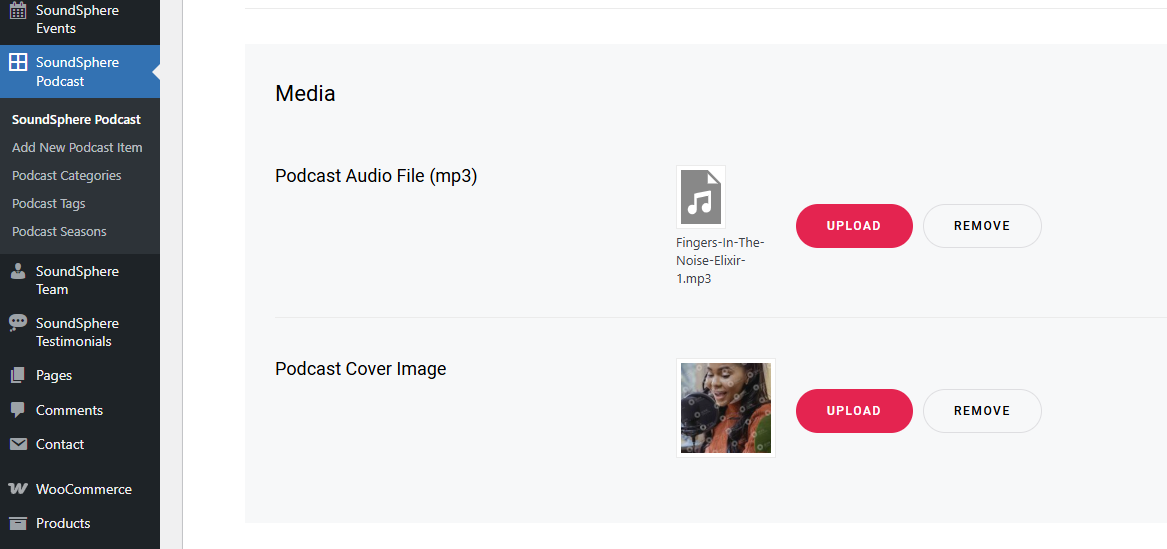Screen dimensions: 1167x549
Task: Click the Contact envelope icon
Action: tap(18, 444)
